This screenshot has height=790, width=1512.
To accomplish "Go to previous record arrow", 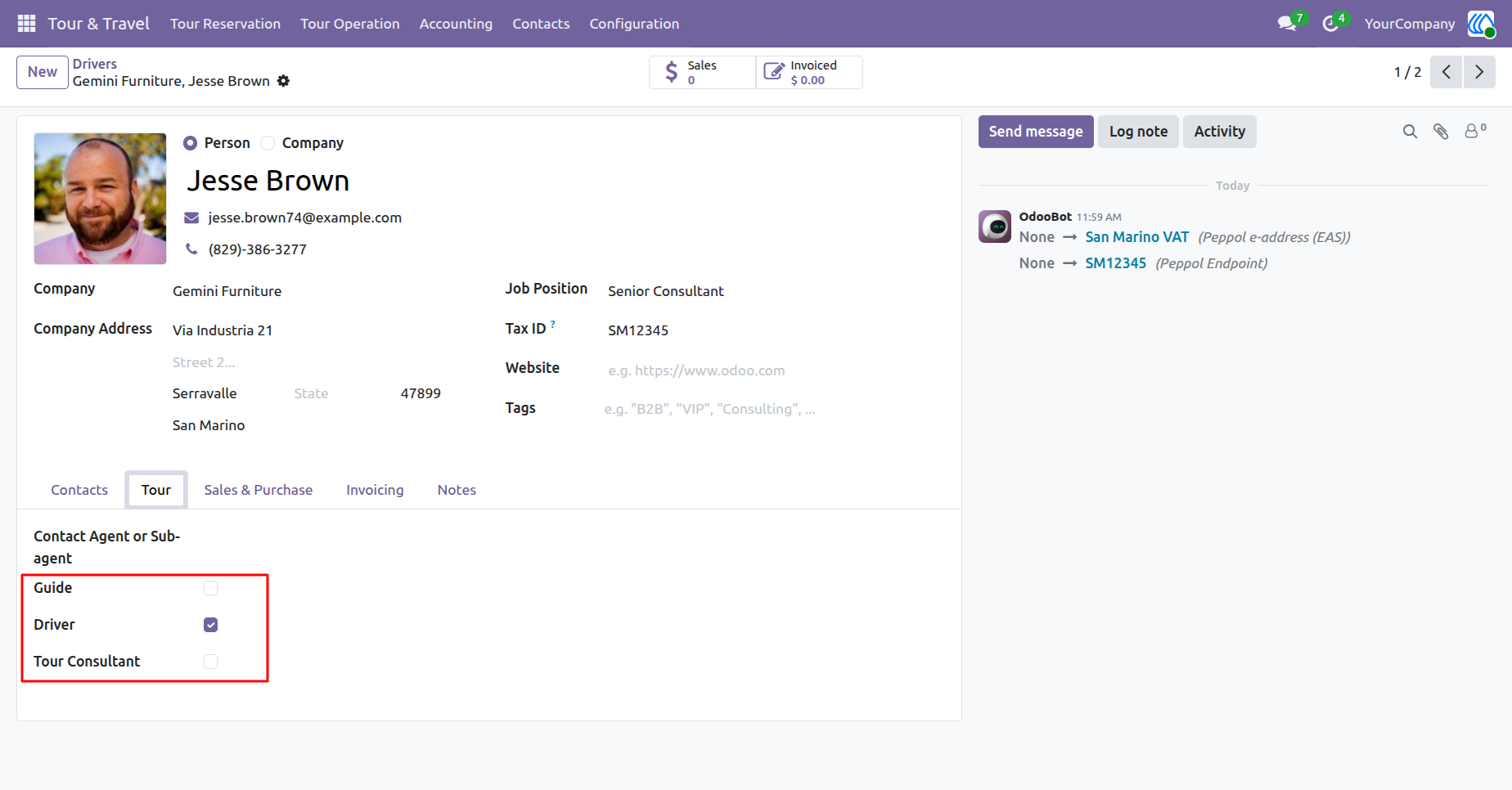I will click(x=1446, y=72).
